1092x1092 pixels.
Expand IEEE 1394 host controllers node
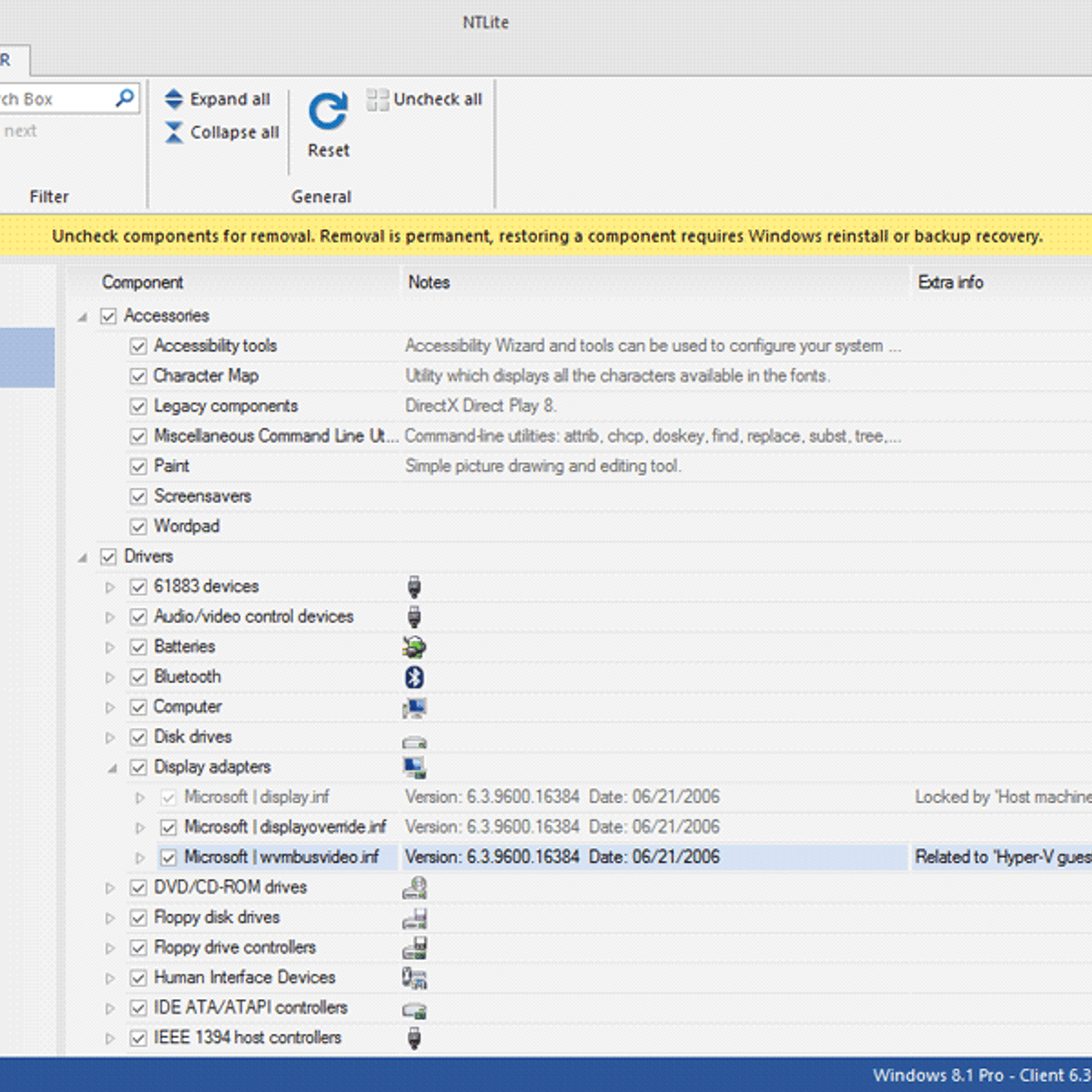click(x=110, y=1038)
